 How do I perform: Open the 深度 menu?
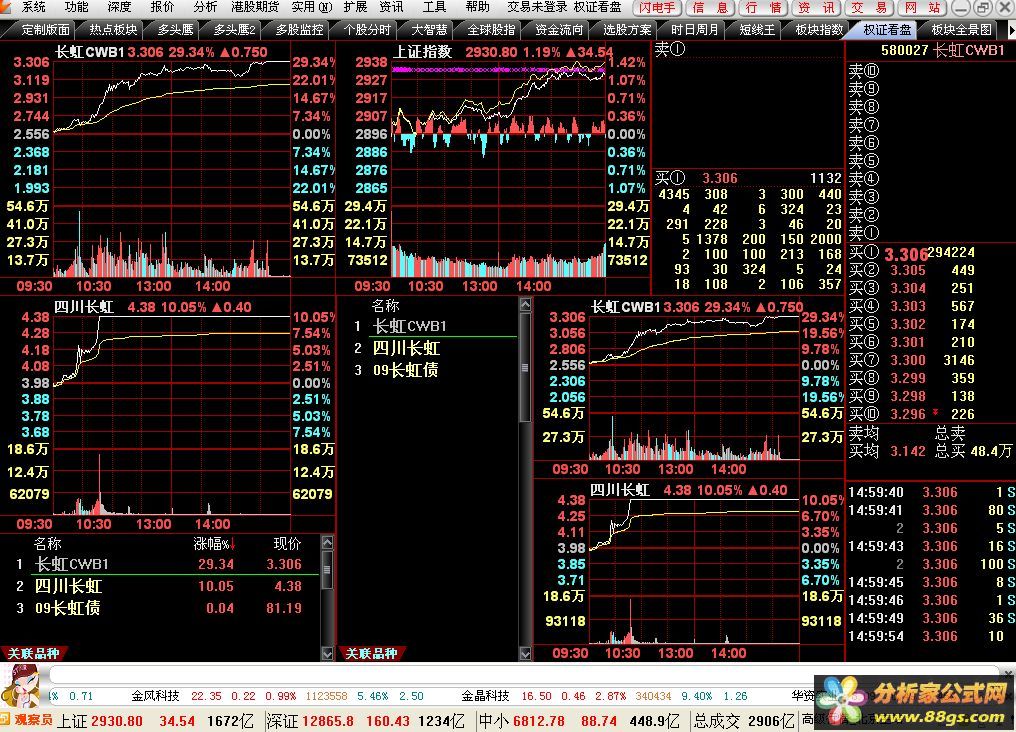point(119,7)
